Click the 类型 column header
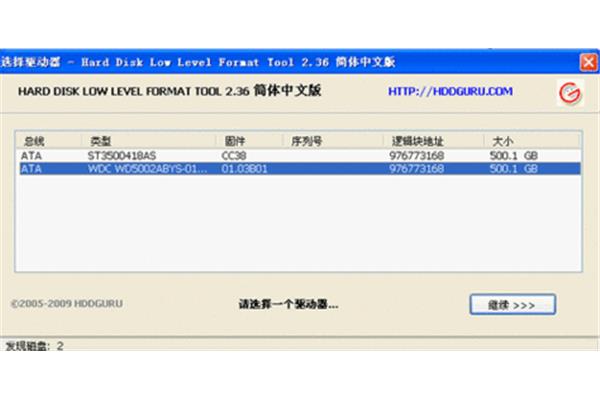The width and height of the screenshot is (600, 400). pos(148,141)
